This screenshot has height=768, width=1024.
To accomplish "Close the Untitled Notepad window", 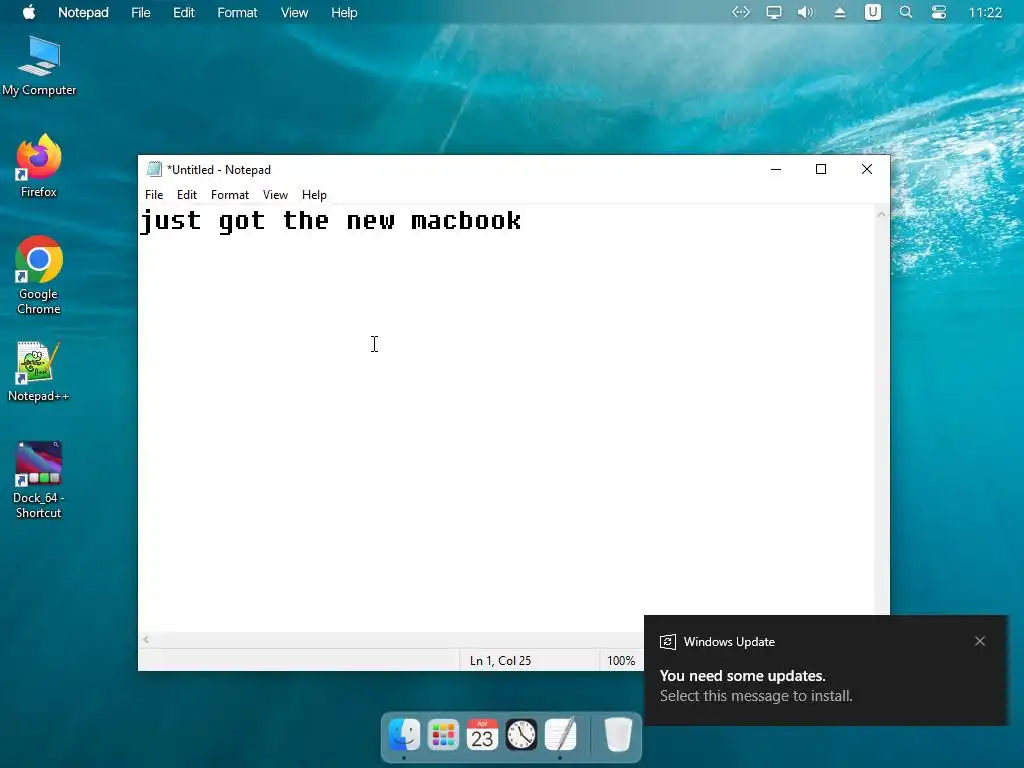I will click(x=867, y=169).
